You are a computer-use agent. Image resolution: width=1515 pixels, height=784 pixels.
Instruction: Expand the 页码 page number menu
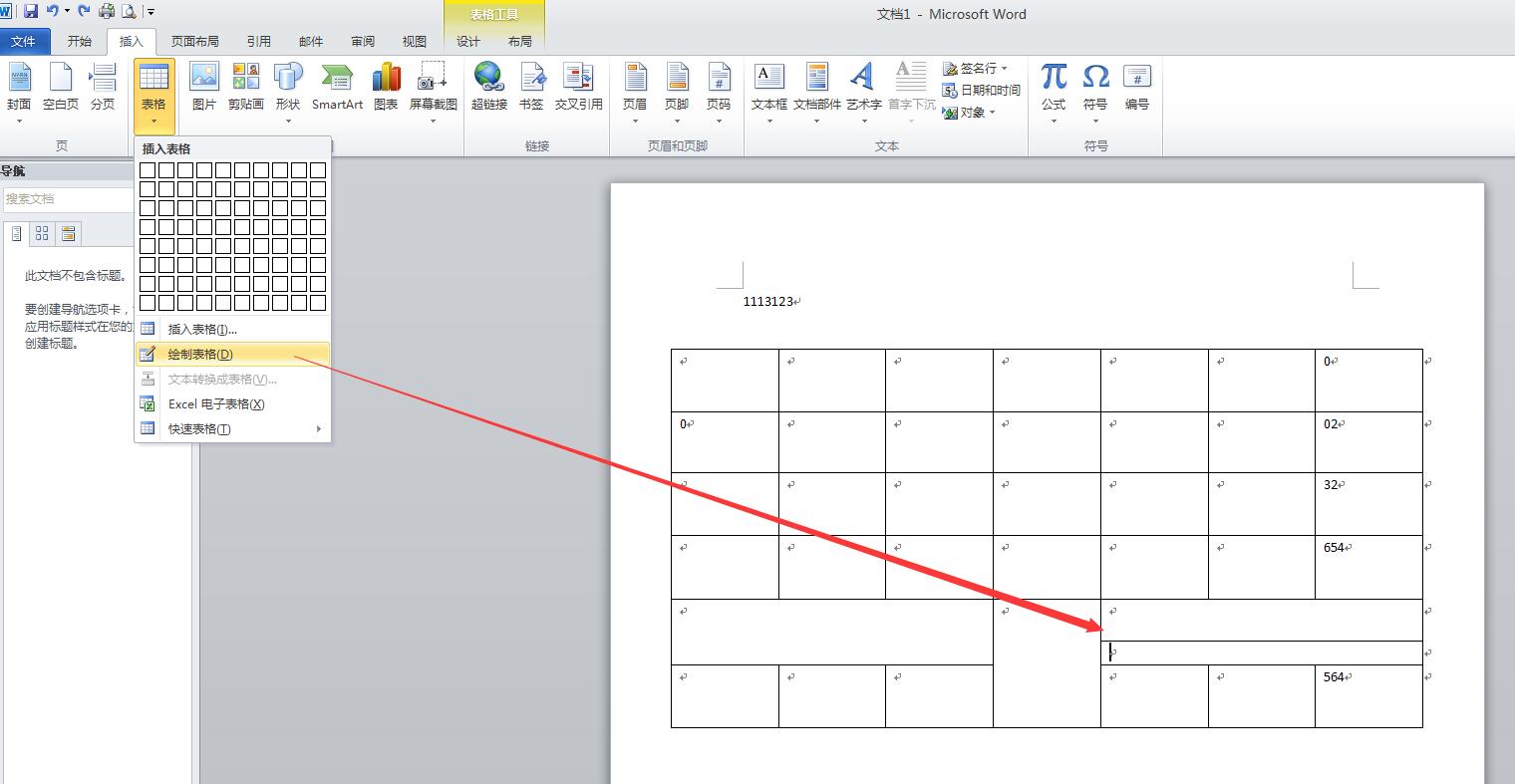[x=719, y=94]
